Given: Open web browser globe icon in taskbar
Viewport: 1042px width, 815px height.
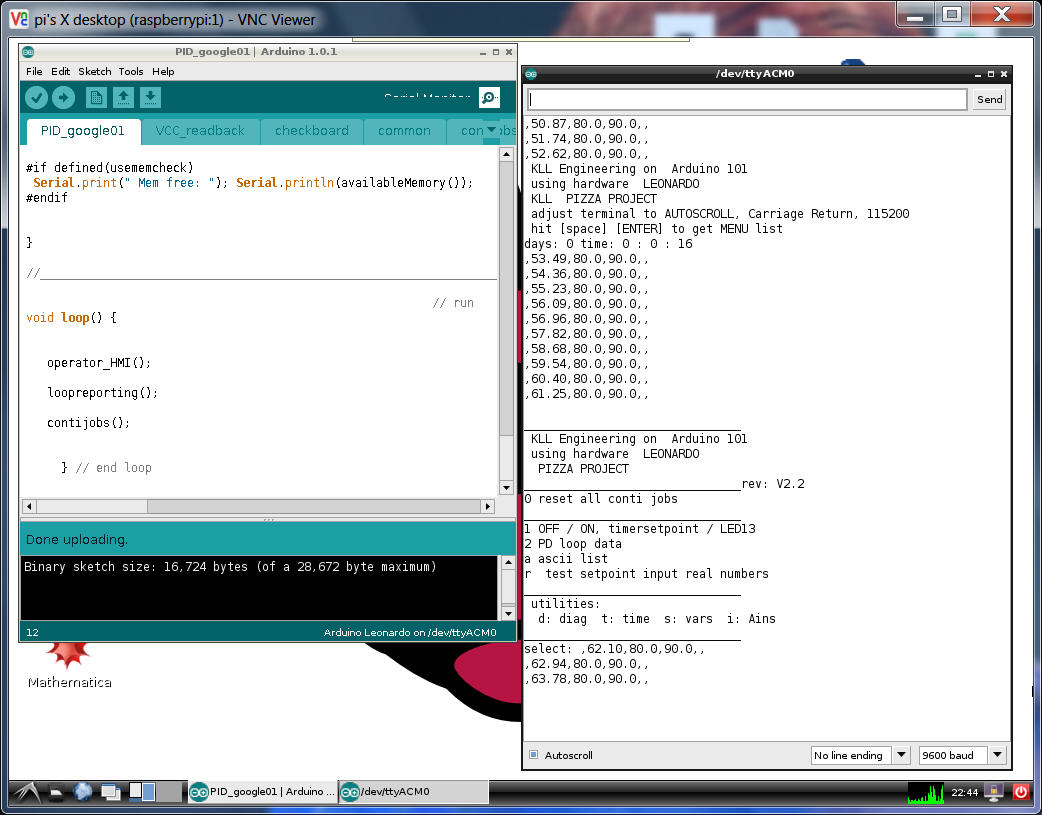Looking at the screenshot, I should coord(84,792).
